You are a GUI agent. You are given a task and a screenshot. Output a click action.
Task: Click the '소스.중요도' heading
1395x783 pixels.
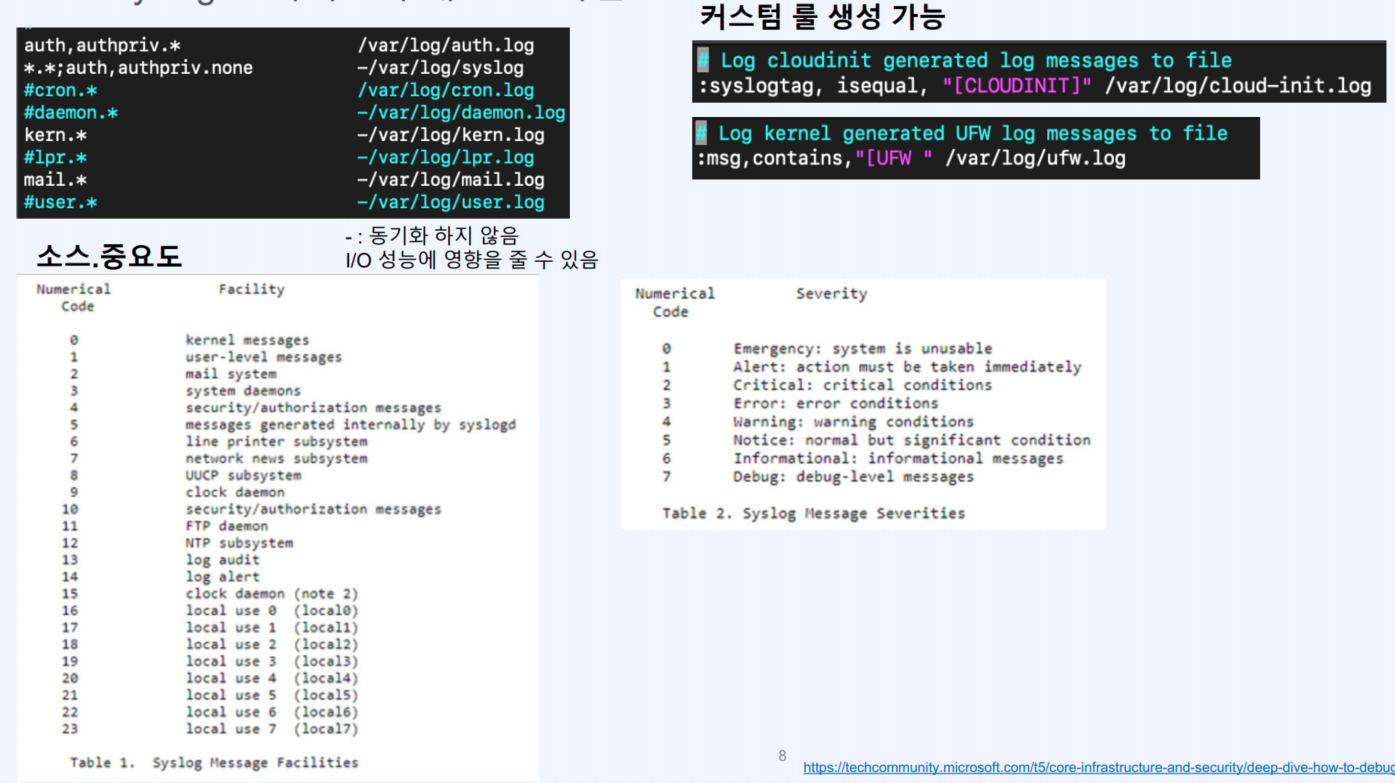point(109,257)
